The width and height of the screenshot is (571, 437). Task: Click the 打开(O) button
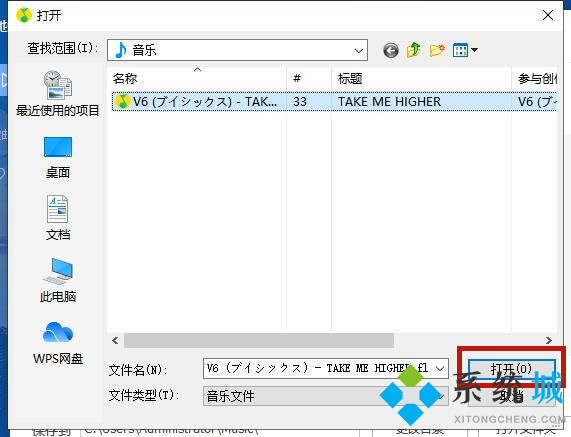(511, 368)
